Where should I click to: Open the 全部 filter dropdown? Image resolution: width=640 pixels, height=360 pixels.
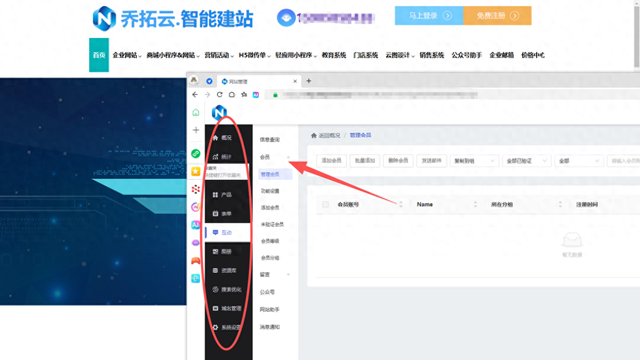(579, 161)
